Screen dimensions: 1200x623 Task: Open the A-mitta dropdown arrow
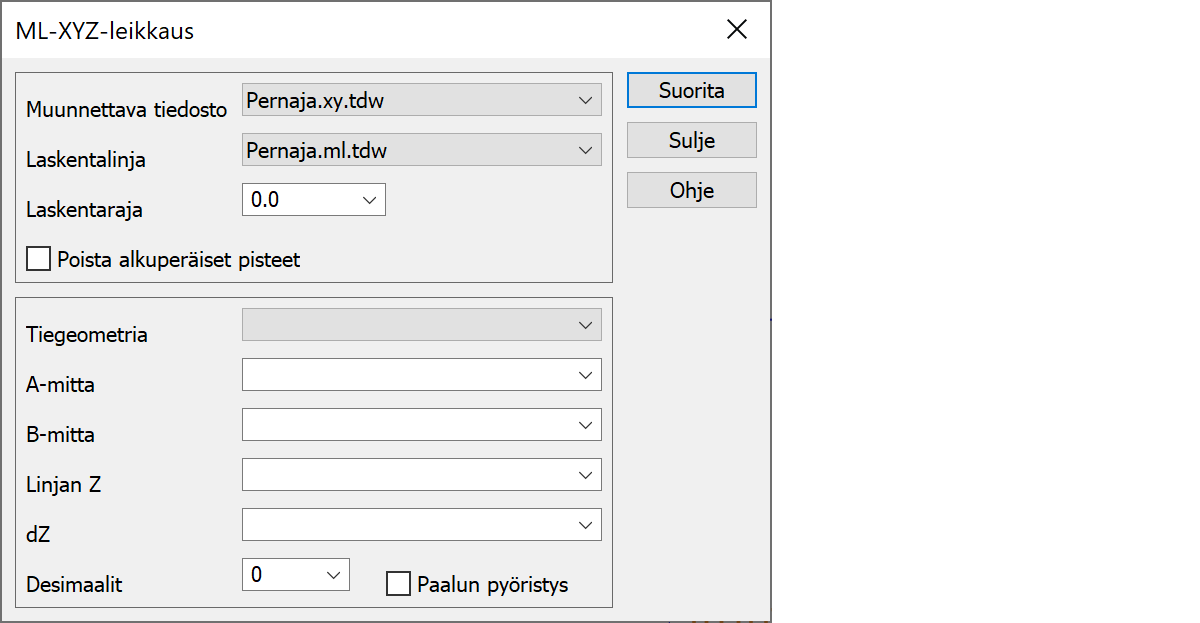tap(585, 375)
